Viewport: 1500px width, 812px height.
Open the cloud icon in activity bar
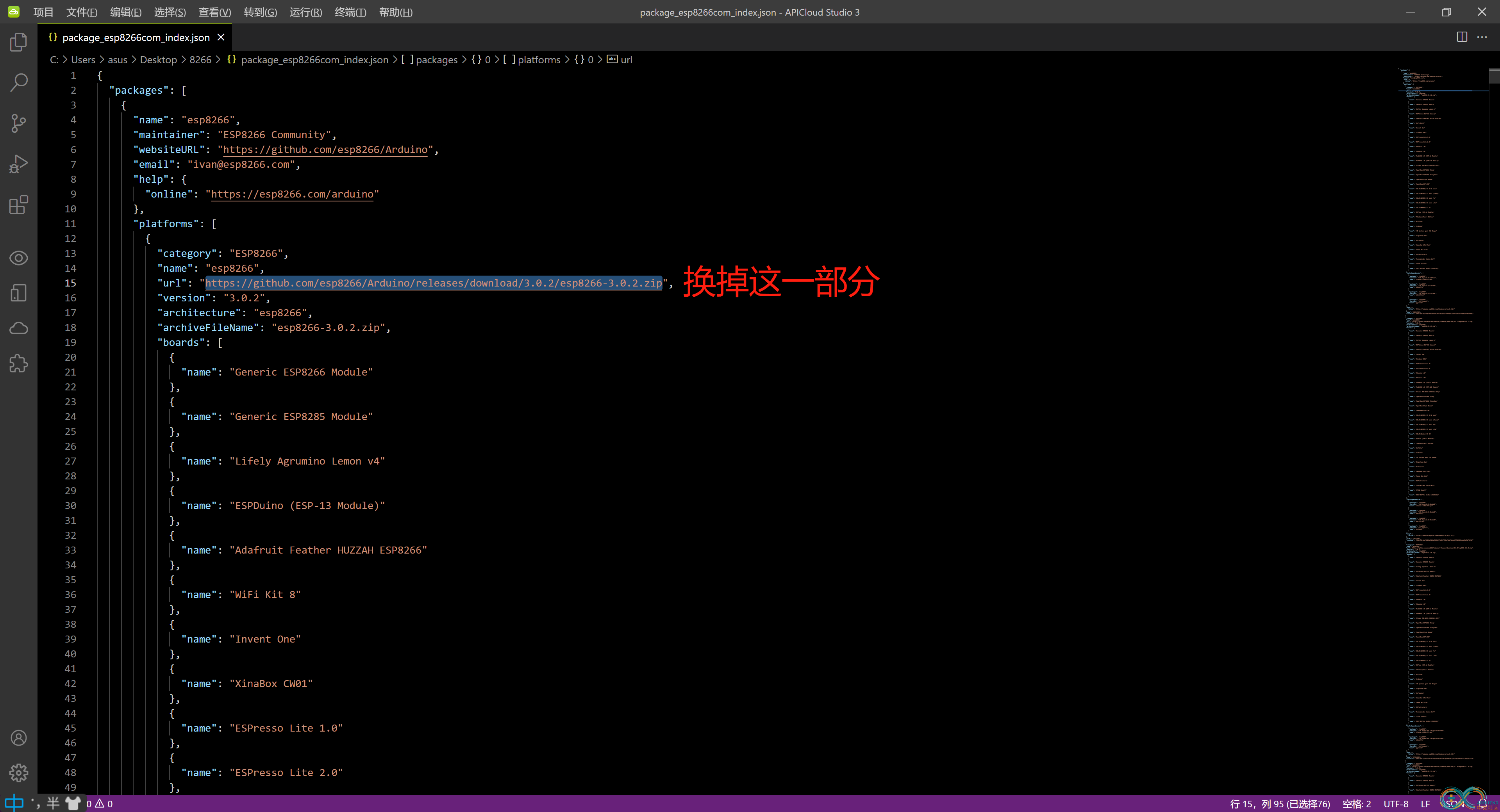coord(19,328)
